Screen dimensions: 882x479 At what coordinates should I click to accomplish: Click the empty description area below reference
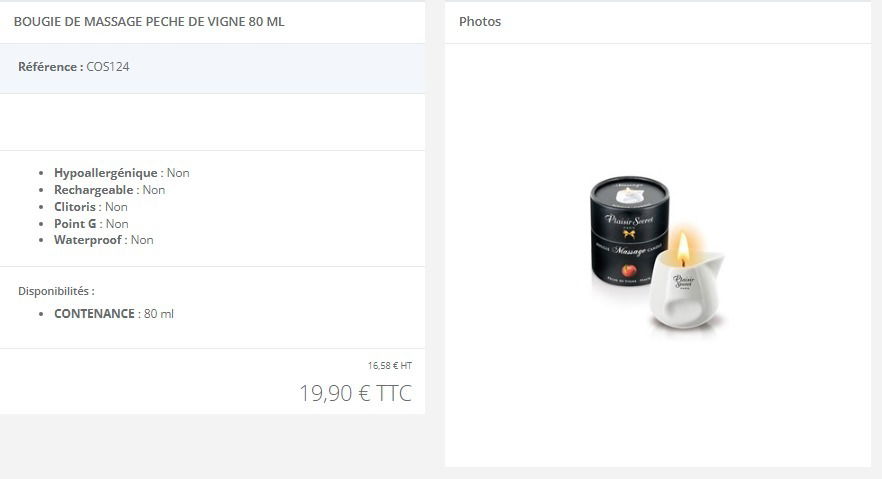[212, 122]
